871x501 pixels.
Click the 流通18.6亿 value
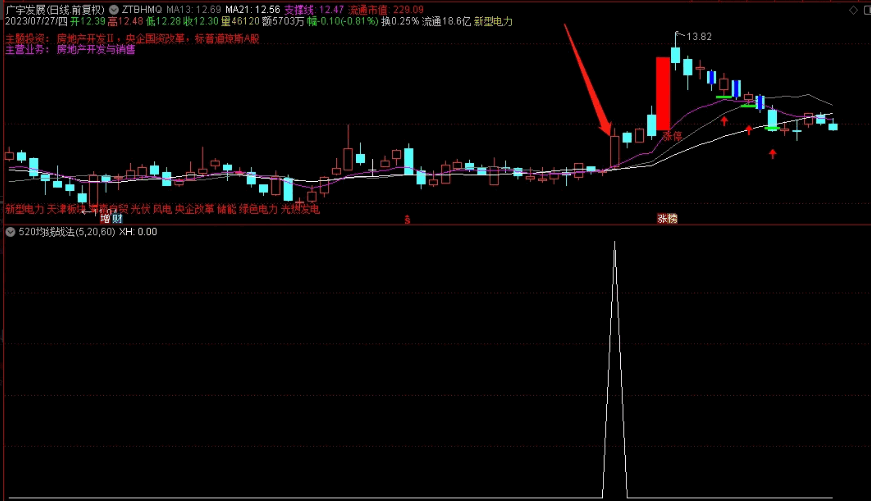click(x=446, y=21)
